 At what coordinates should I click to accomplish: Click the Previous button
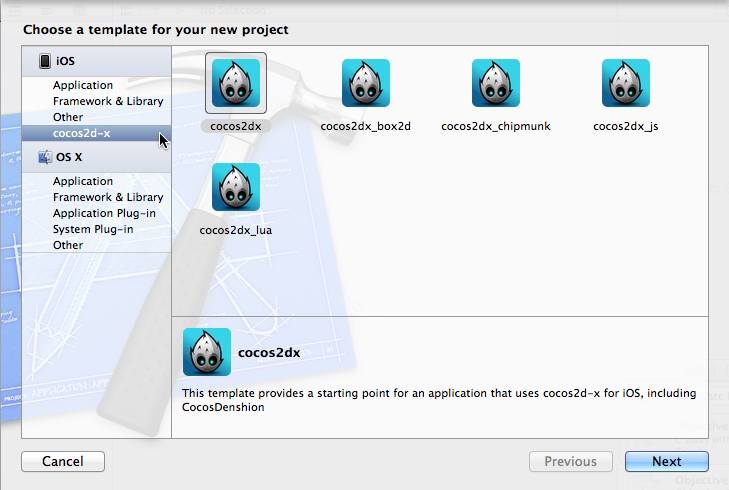[570, 461]
